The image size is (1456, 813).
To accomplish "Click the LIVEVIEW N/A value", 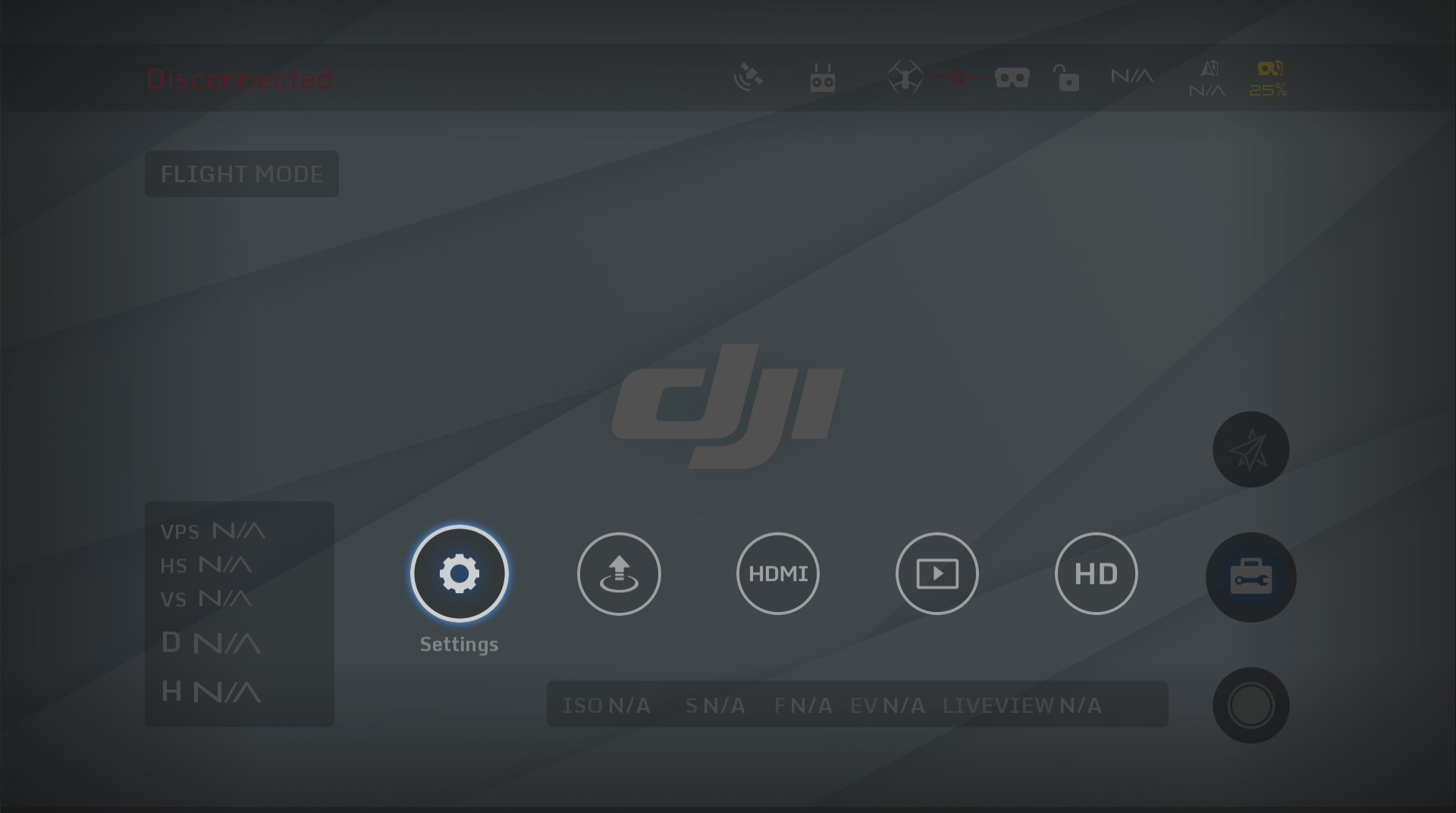I will 1022,705.
